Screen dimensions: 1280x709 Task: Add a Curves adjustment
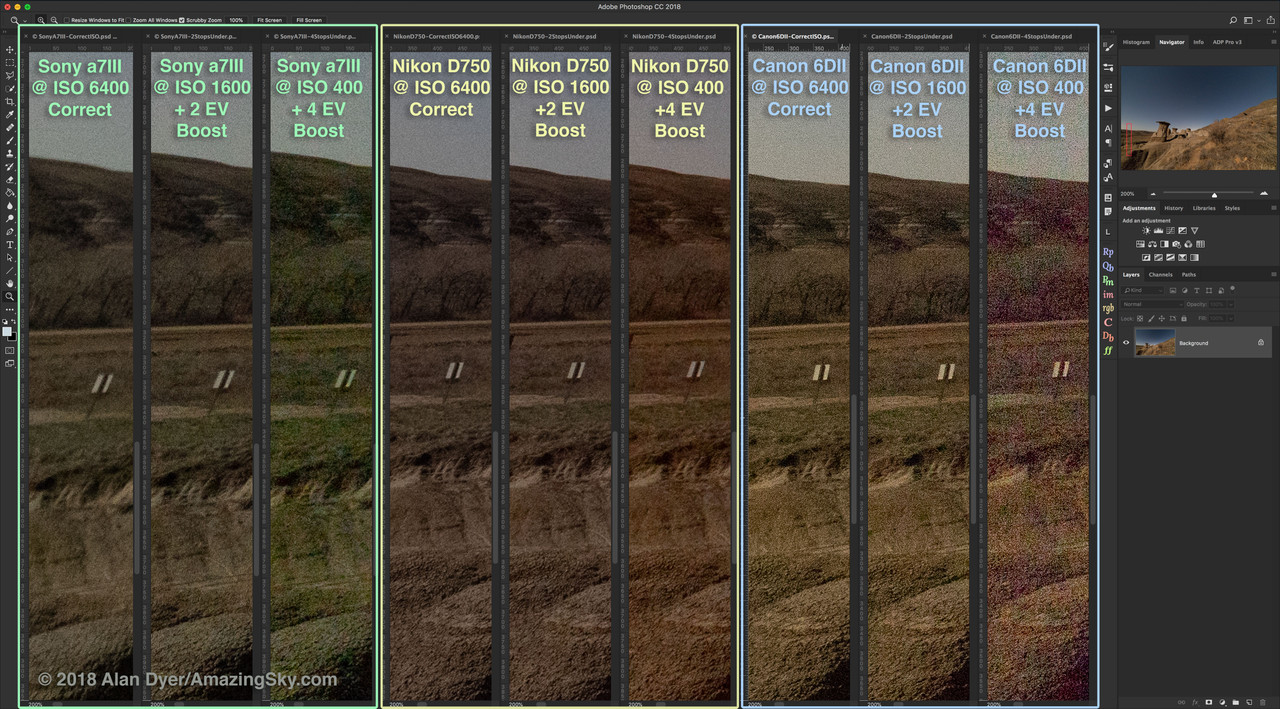click(1170, 230)
